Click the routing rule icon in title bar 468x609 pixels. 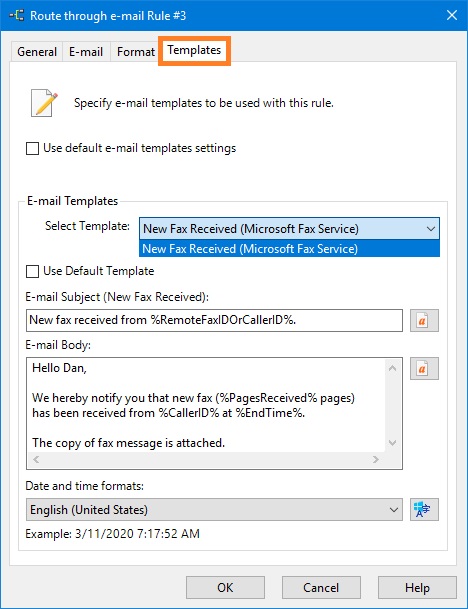pyautogui.click(x=17, y=16)
